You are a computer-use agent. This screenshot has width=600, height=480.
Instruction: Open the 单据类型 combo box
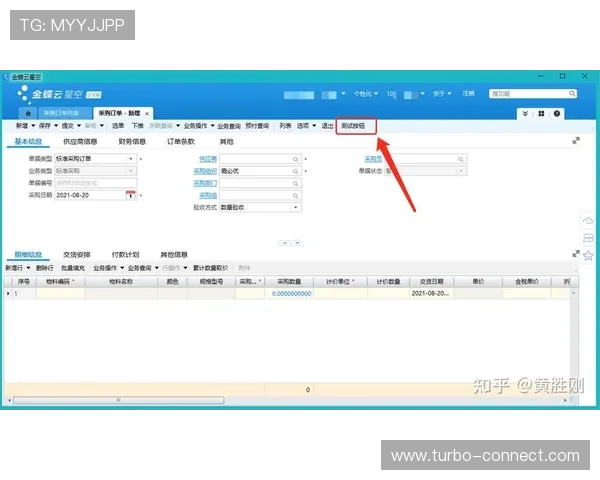[x=96, y=158]
